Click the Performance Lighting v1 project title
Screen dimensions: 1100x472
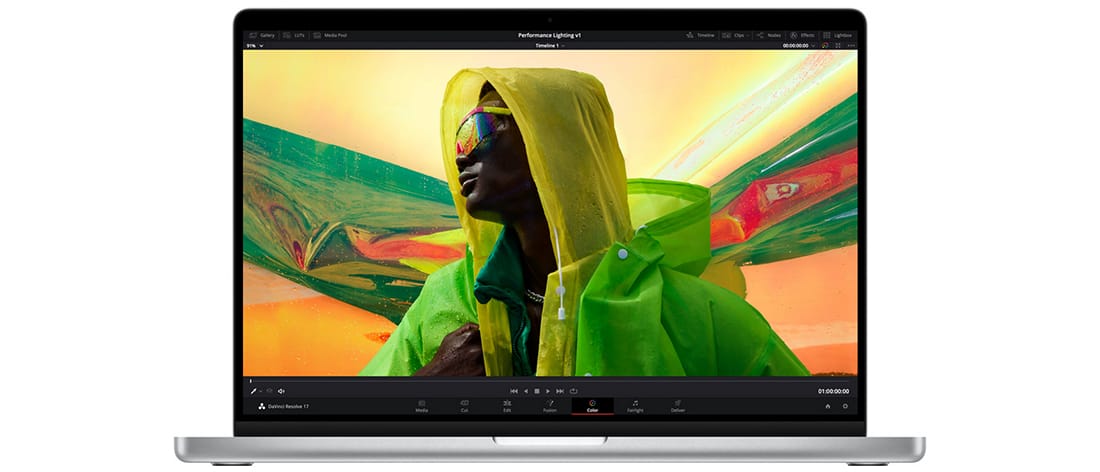coord(549,35)
